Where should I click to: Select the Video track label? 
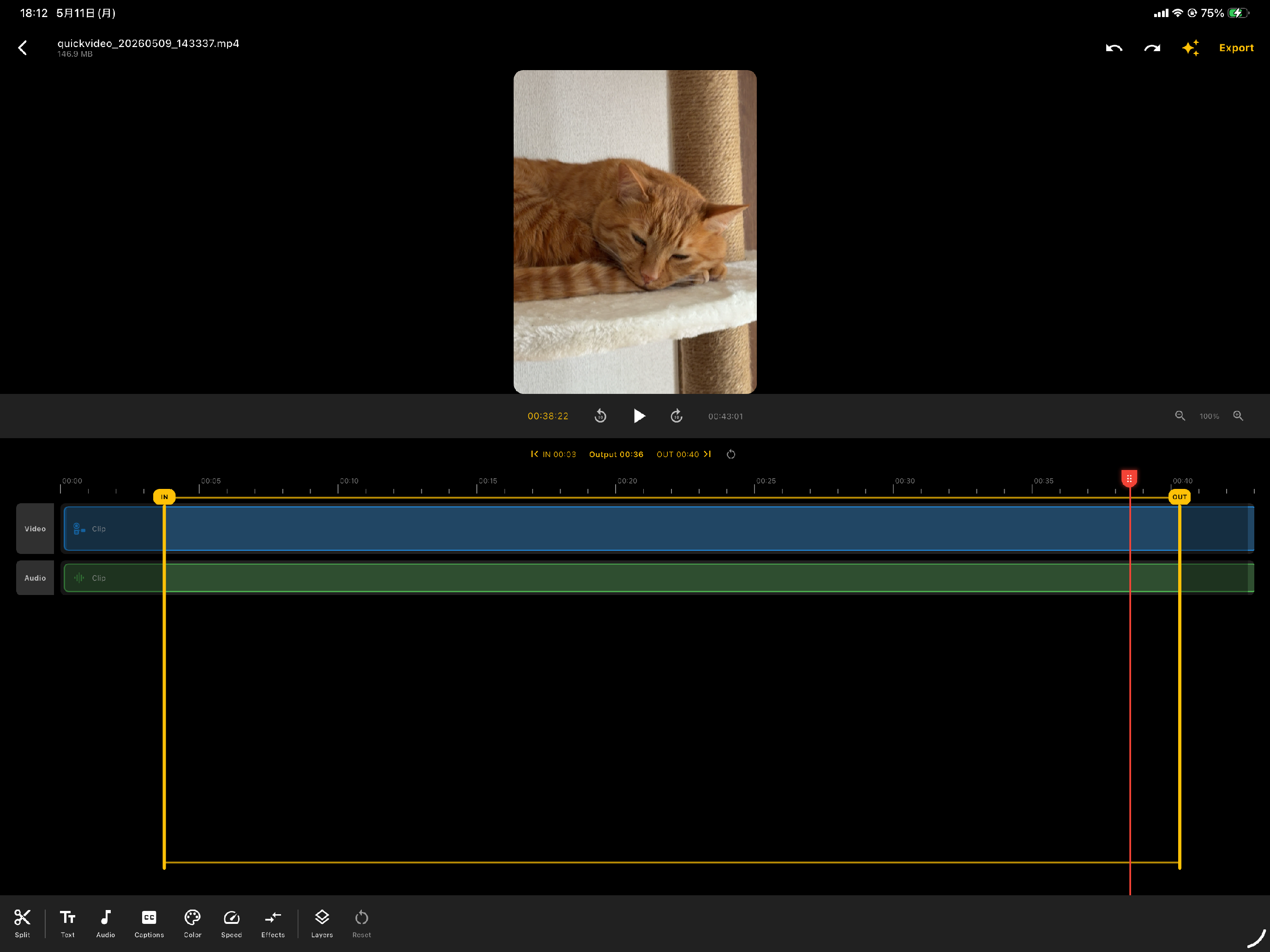coord(35,529)
